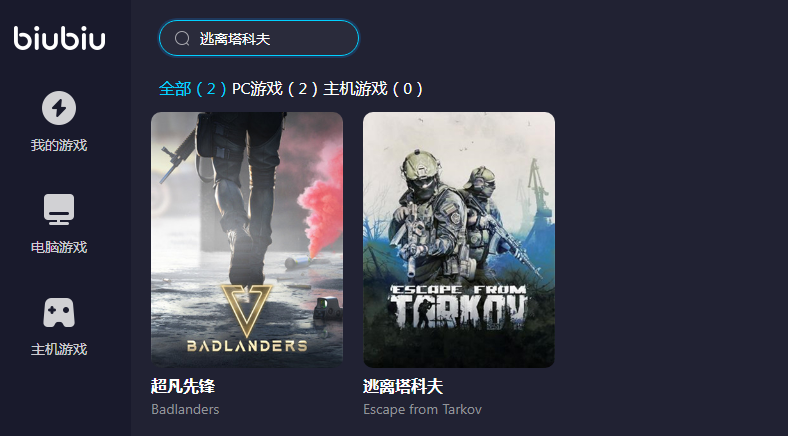Click the gray Badlanders subtitle text
Viewport: 788px width, 436px height.
[x=185, y=409]
